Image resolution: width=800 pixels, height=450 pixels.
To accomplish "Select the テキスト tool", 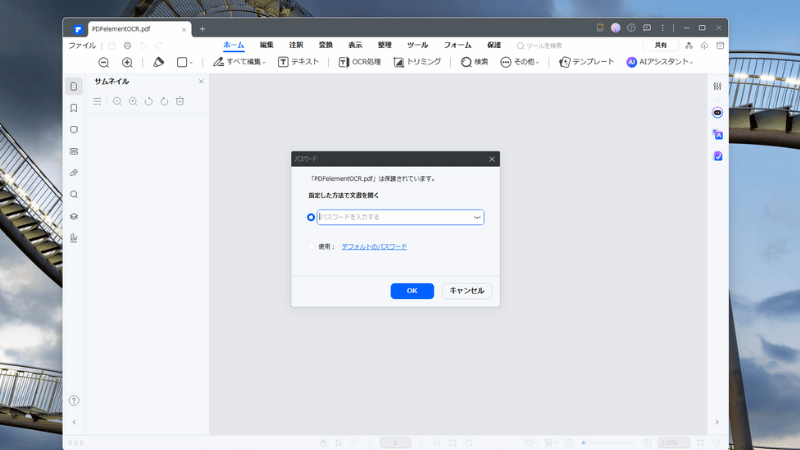I will pos(298,62).
